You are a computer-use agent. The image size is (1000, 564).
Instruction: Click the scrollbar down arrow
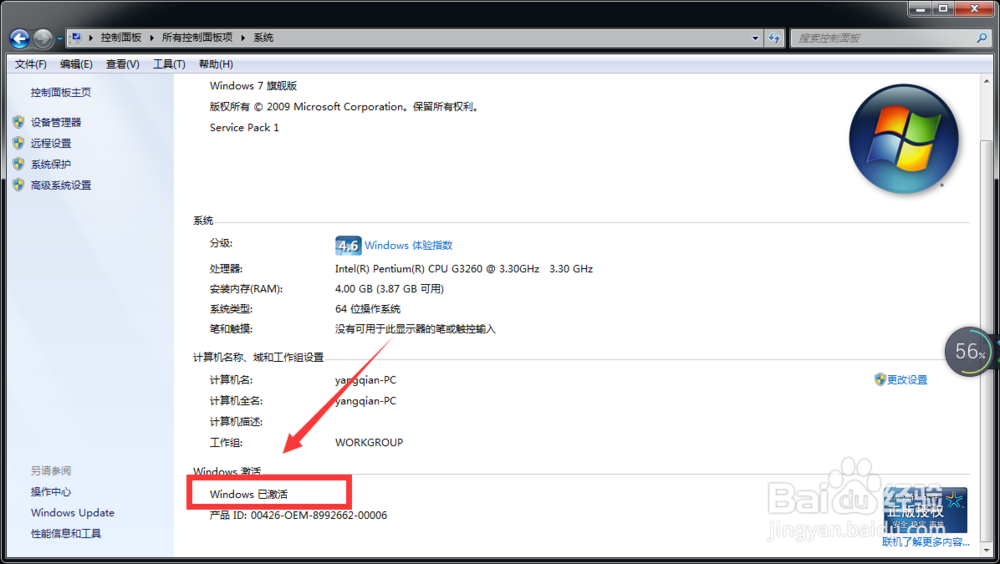click(x=986, y=549)
